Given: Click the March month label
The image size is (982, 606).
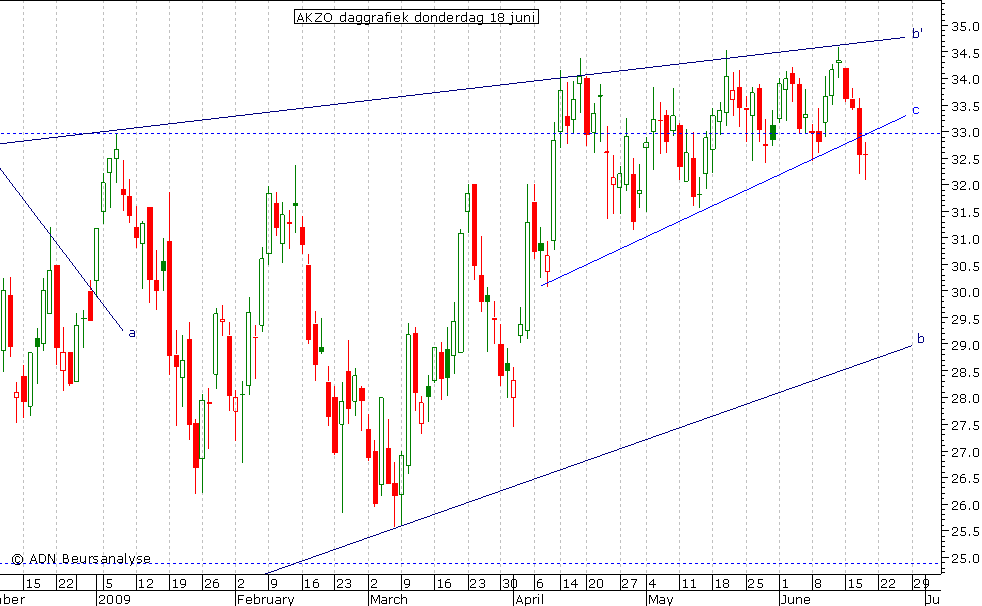Looking at the screenshot, I should [389, 599].
